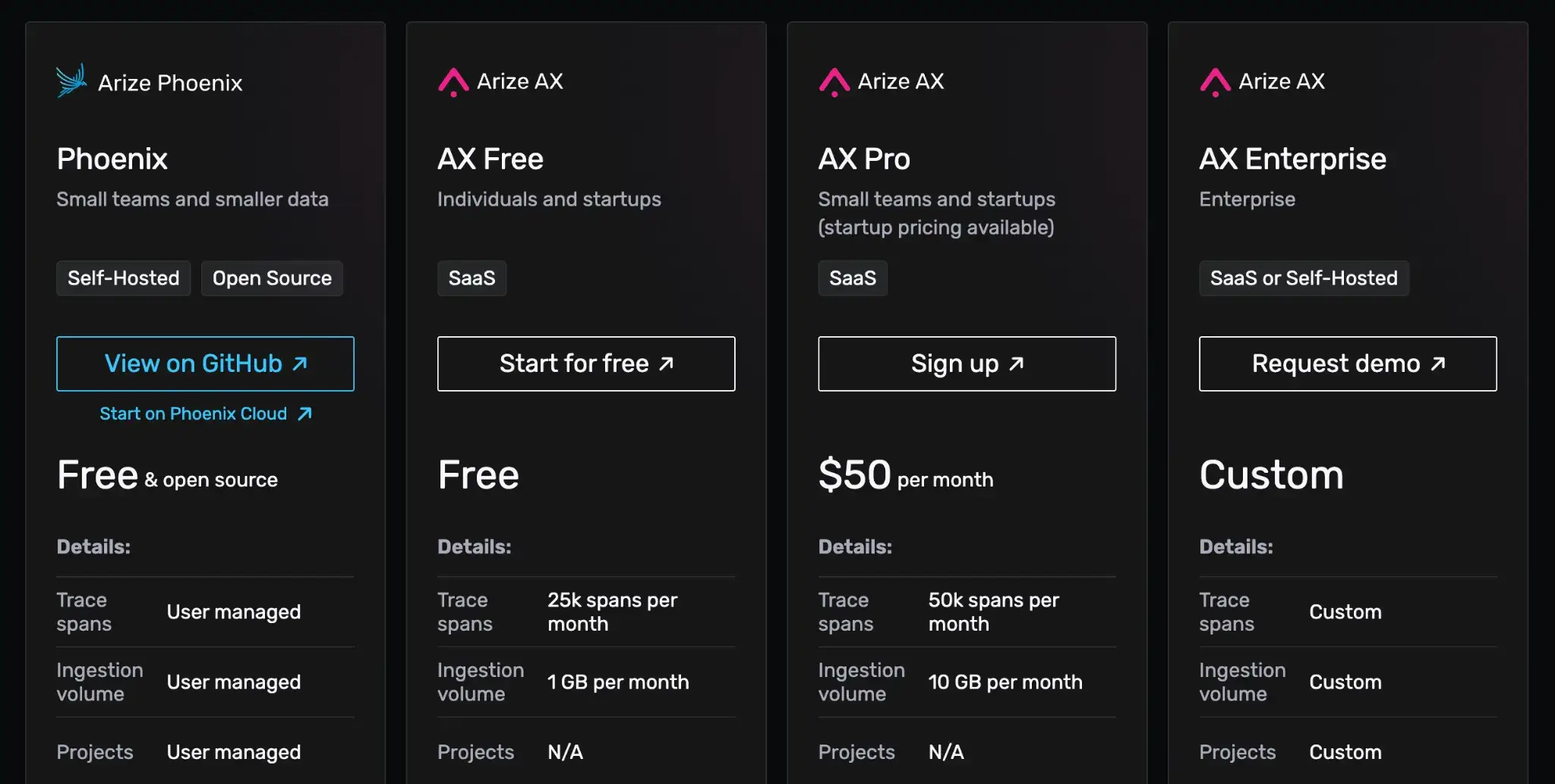Click the SaaS or Self-Hosted tag
The width and height of the screenshot is (1555, 784).
tap(1304, 279)
